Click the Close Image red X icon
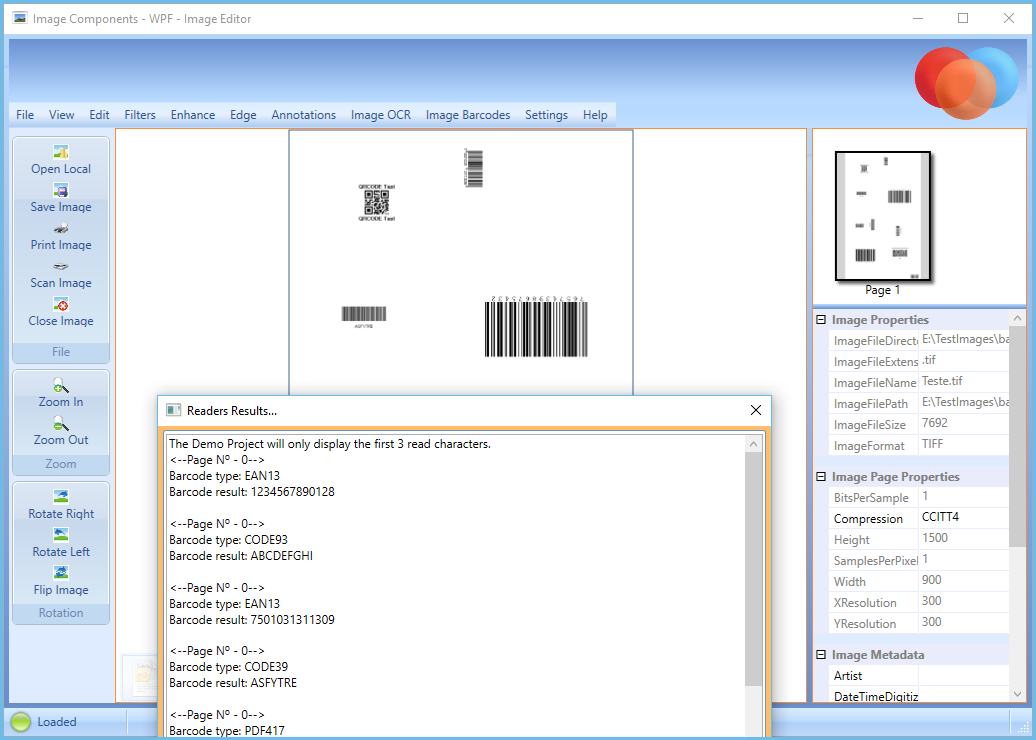This screenshot has height=740, width=1036. click(x=61, y=305)
